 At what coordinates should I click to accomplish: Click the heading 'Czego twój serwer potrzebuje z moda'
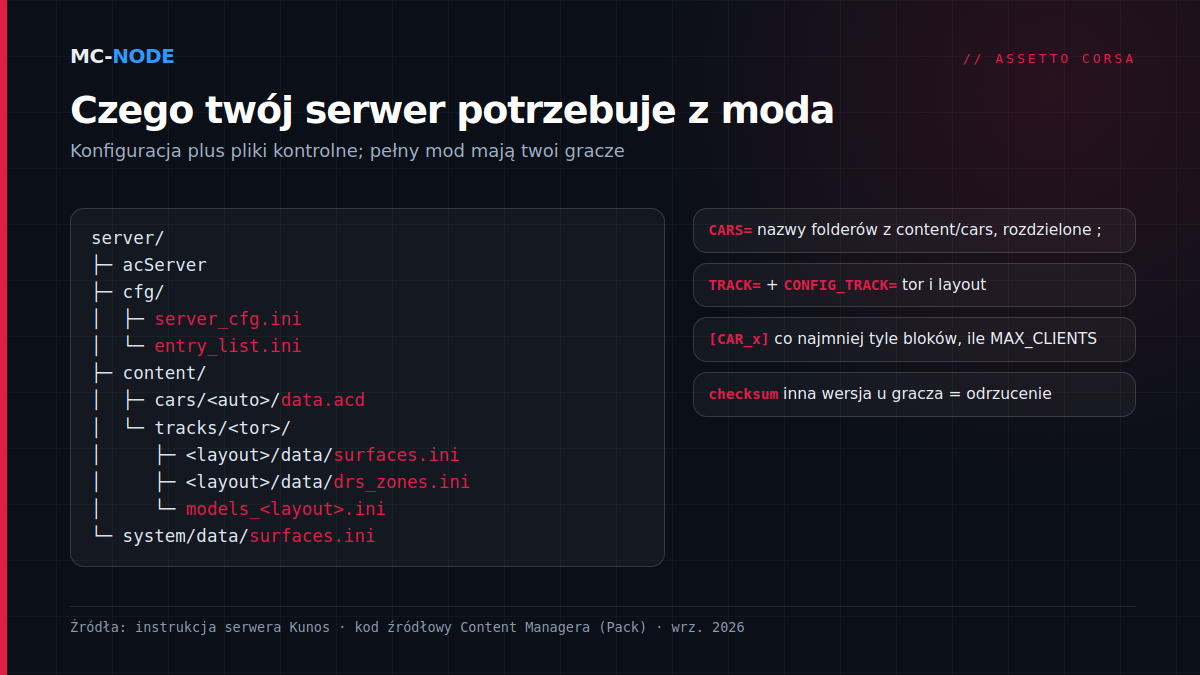pyautogui.click(x=452, y=110)
